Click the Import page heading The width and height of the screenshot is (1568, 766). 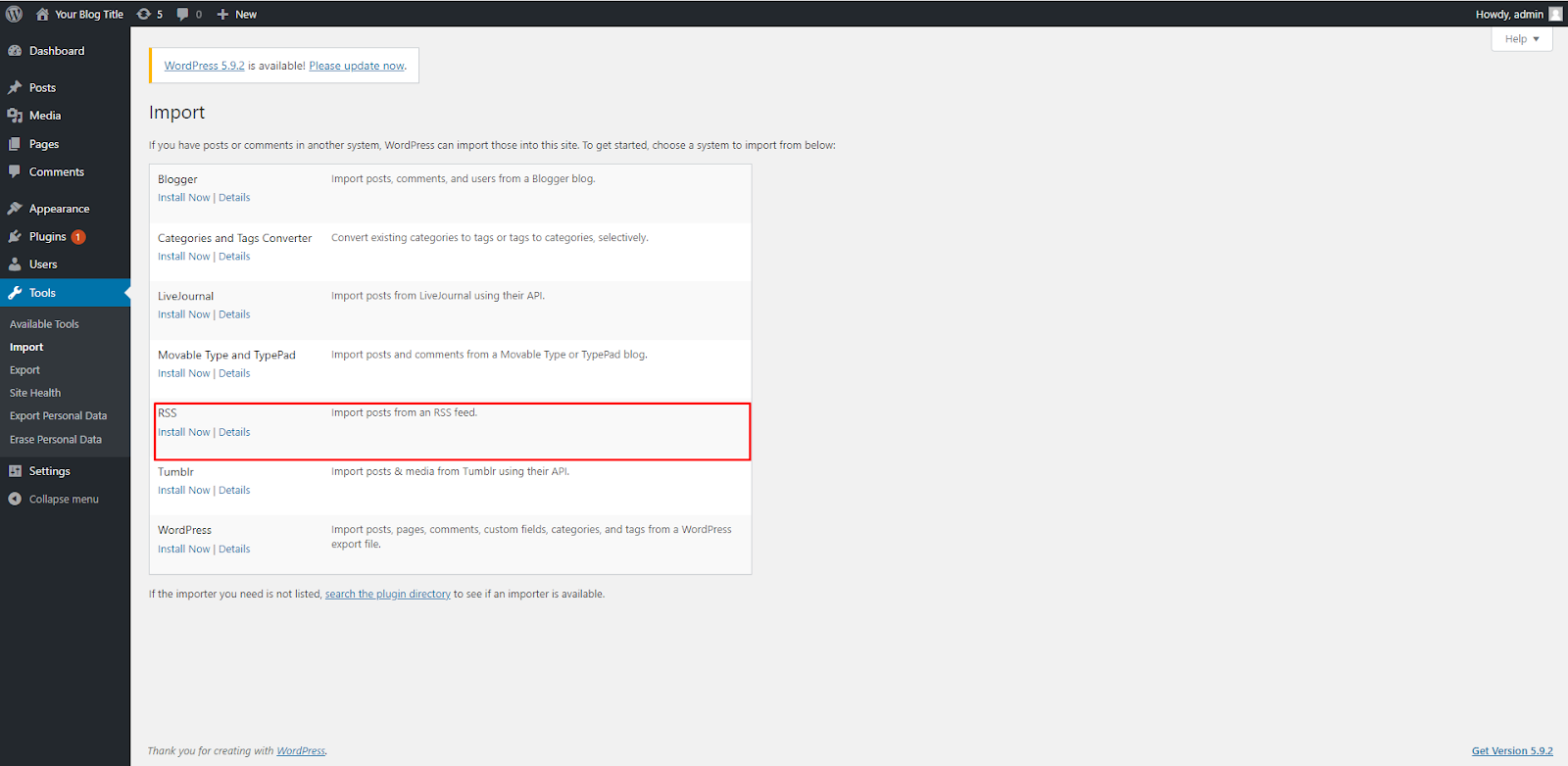[177, 113]
